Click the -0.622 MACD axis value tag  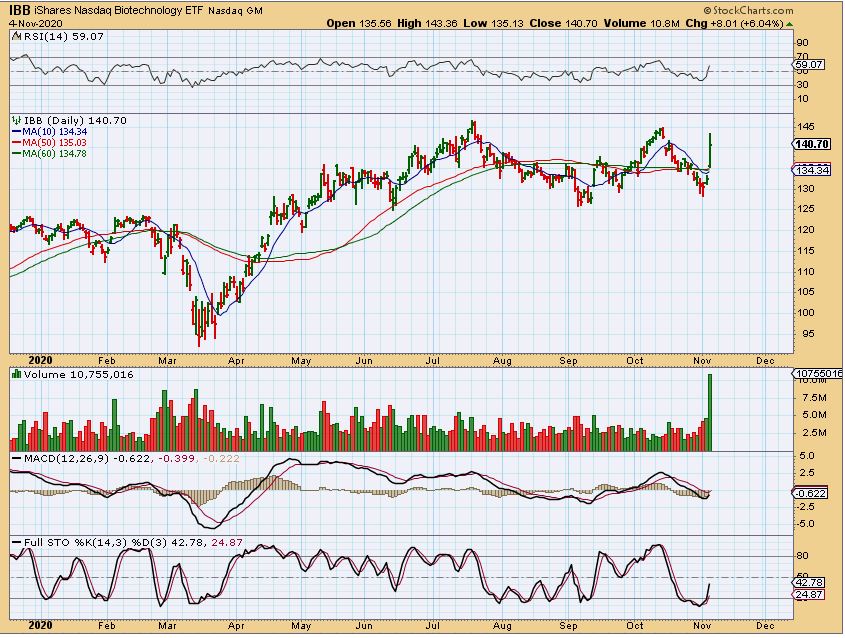809,493
